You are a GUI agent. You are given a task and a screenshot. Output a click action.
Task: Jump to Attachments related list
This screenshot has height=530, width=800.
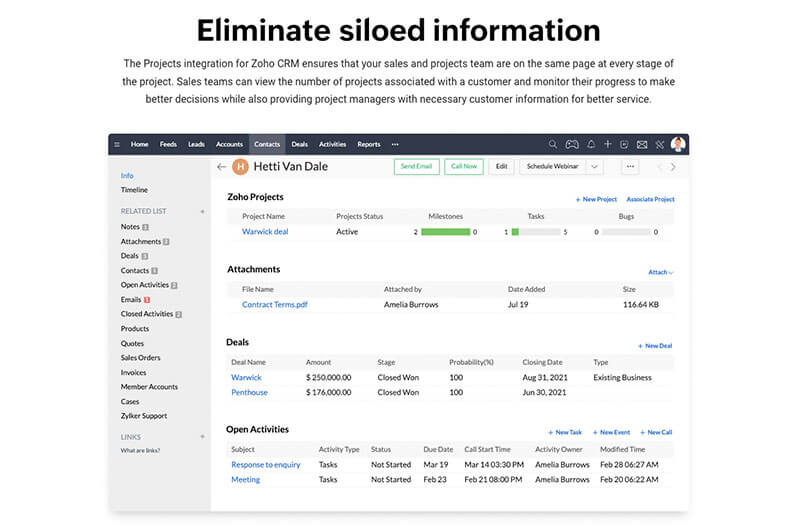(x=141, y=241)
